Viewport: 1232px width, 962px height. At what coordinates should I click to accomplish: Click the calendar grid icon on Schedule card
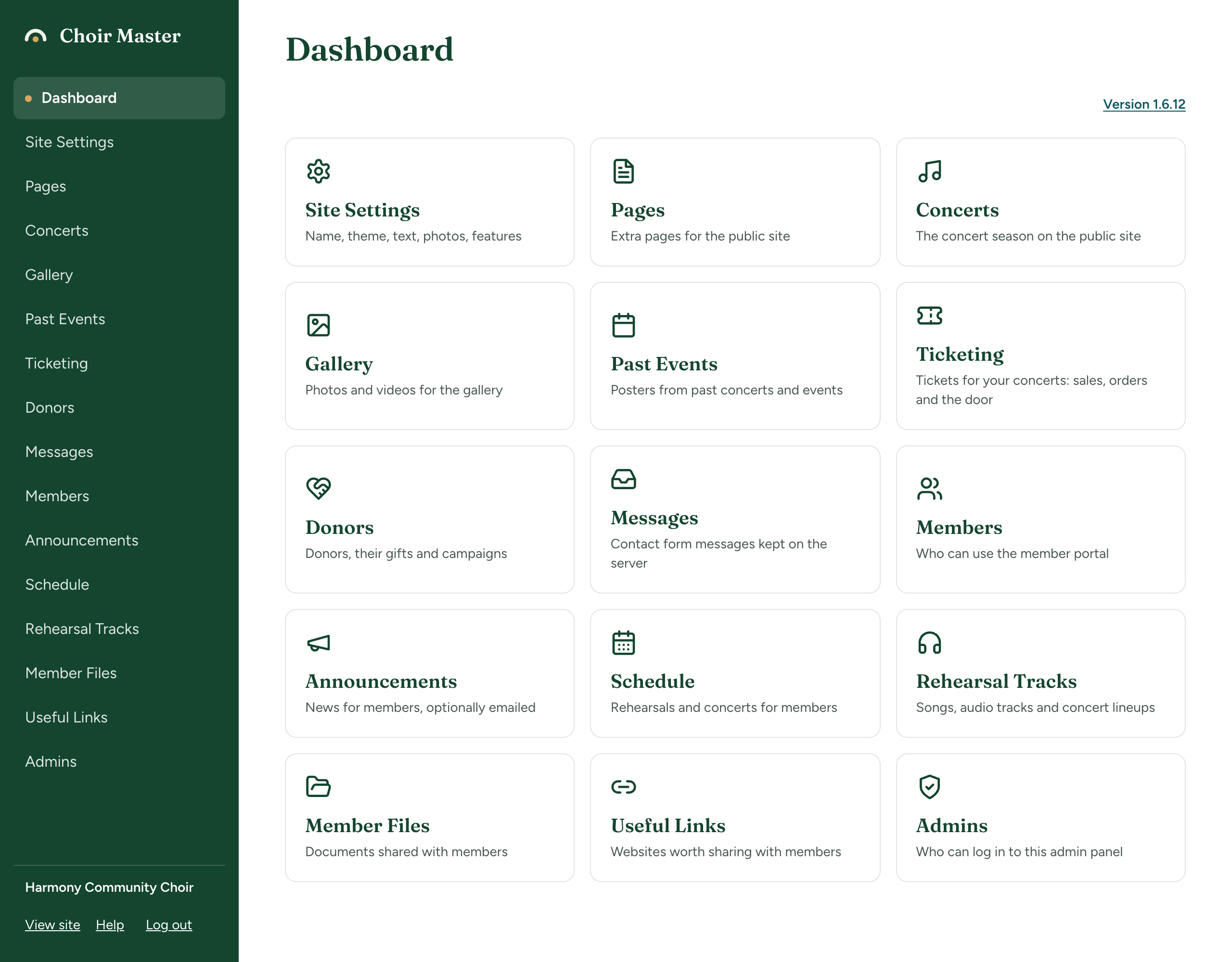tap(623, 643)
